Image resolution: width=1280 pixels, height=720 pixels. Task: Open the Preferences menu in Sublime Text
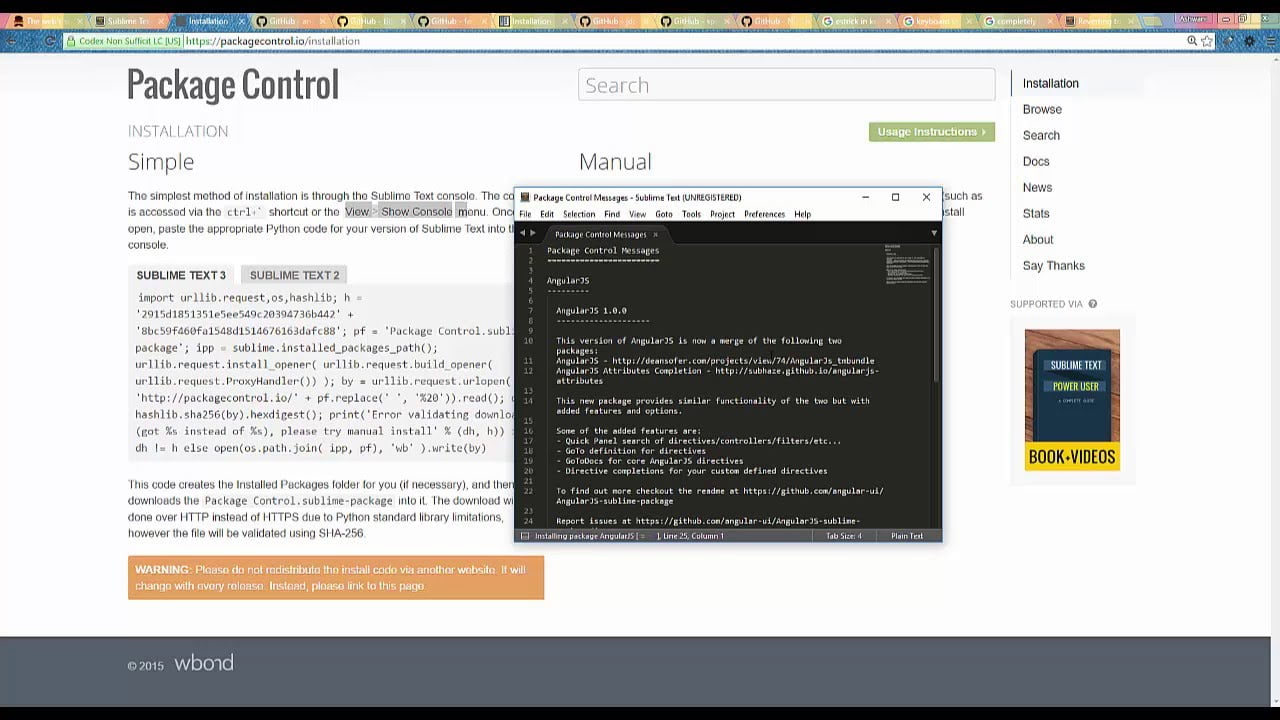(x=765, y=214)
